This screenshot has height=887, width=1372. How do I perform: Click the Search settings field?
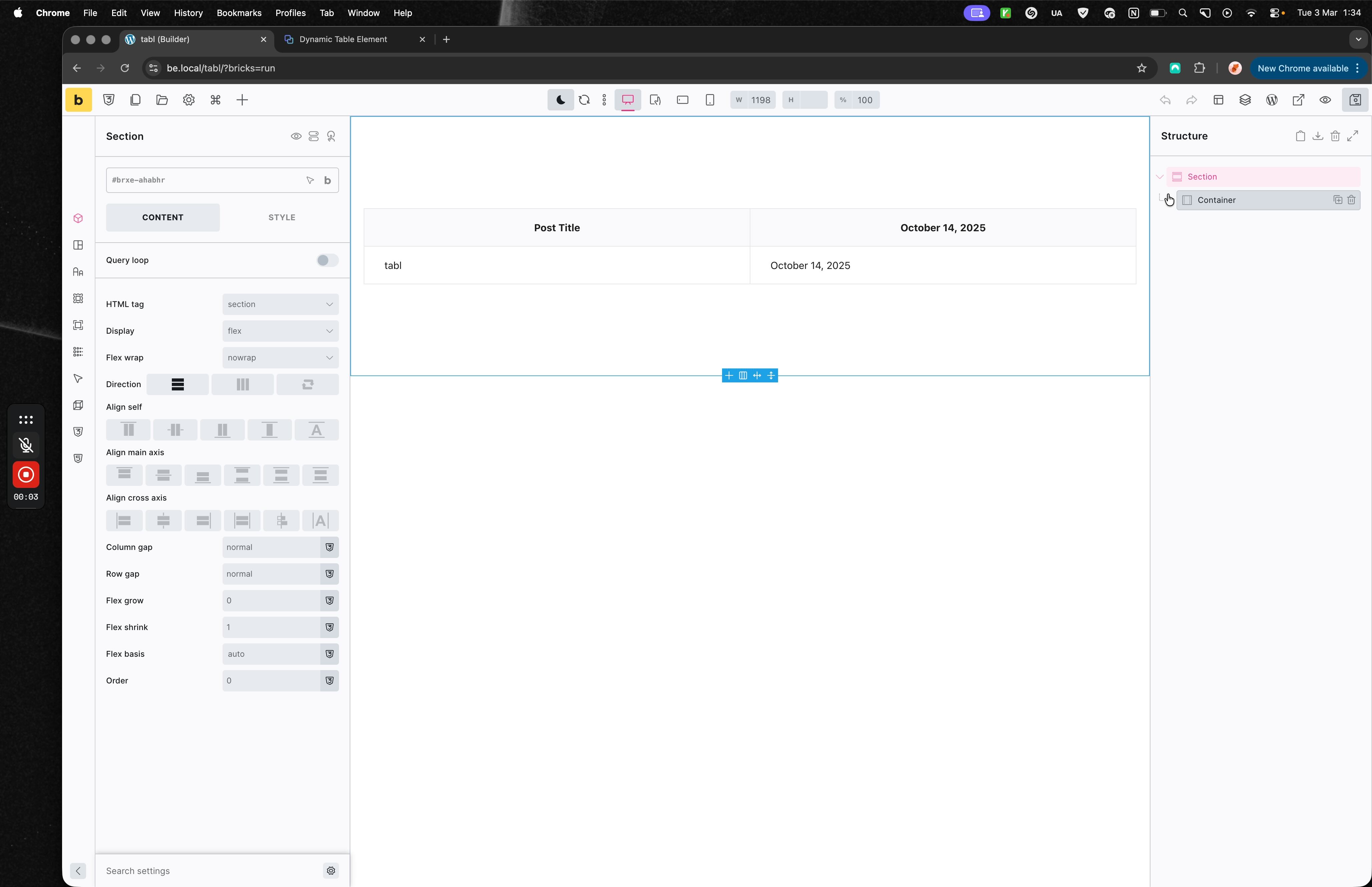click(x=207, y=870)
